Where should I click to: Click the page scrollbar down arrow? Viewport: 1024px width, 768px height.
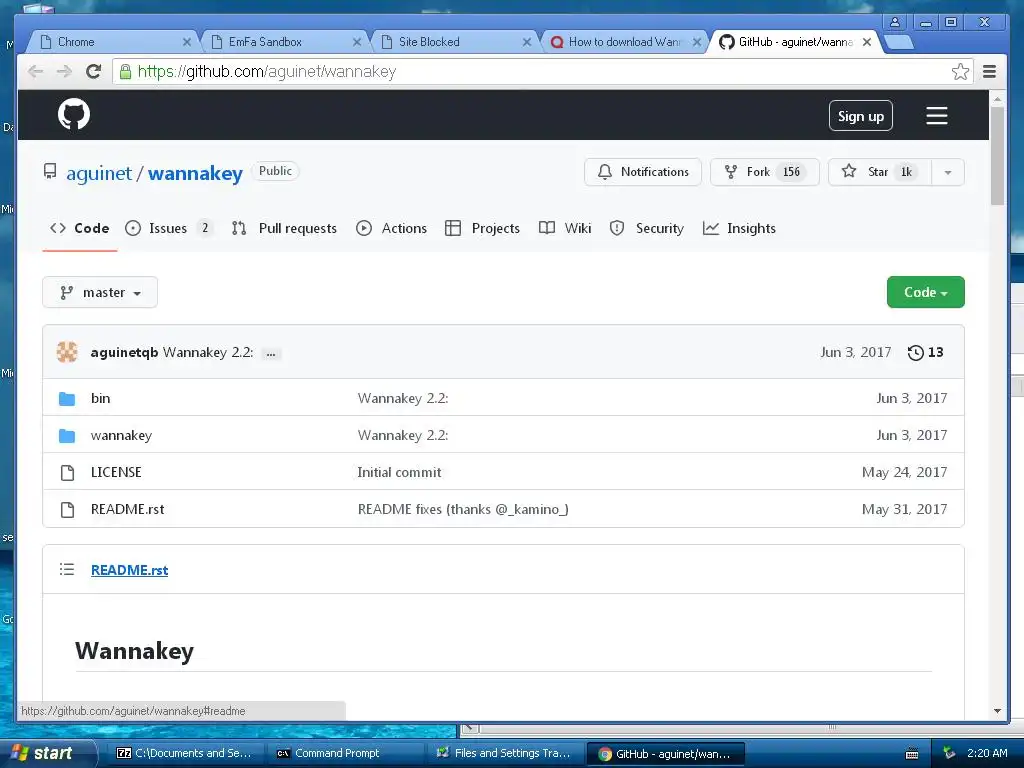tap(997, 711)
